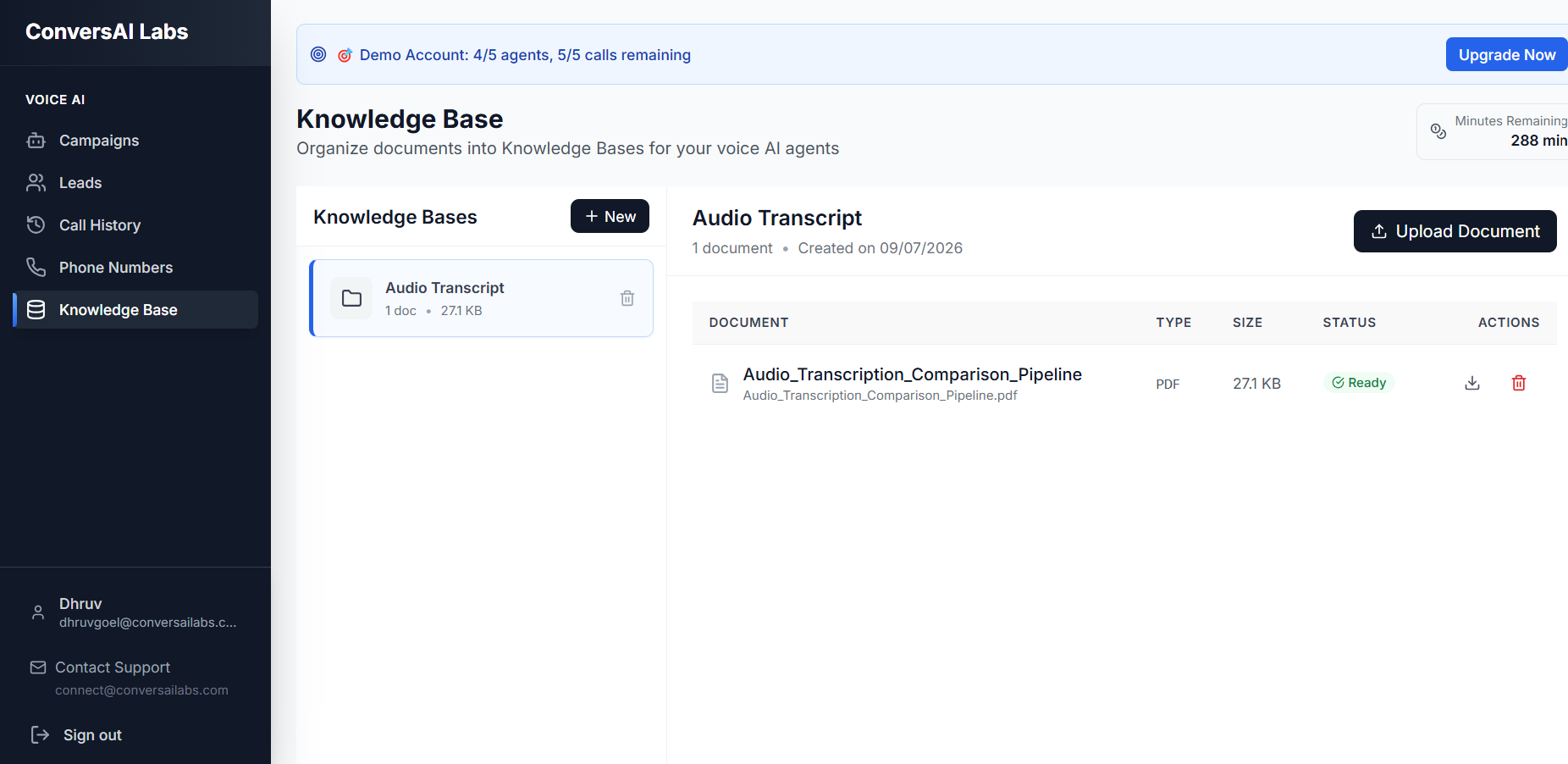This screenshot has width=1568, height=764.
Task: Click the Contact Support envelope icon
Action: click(38, 667)
